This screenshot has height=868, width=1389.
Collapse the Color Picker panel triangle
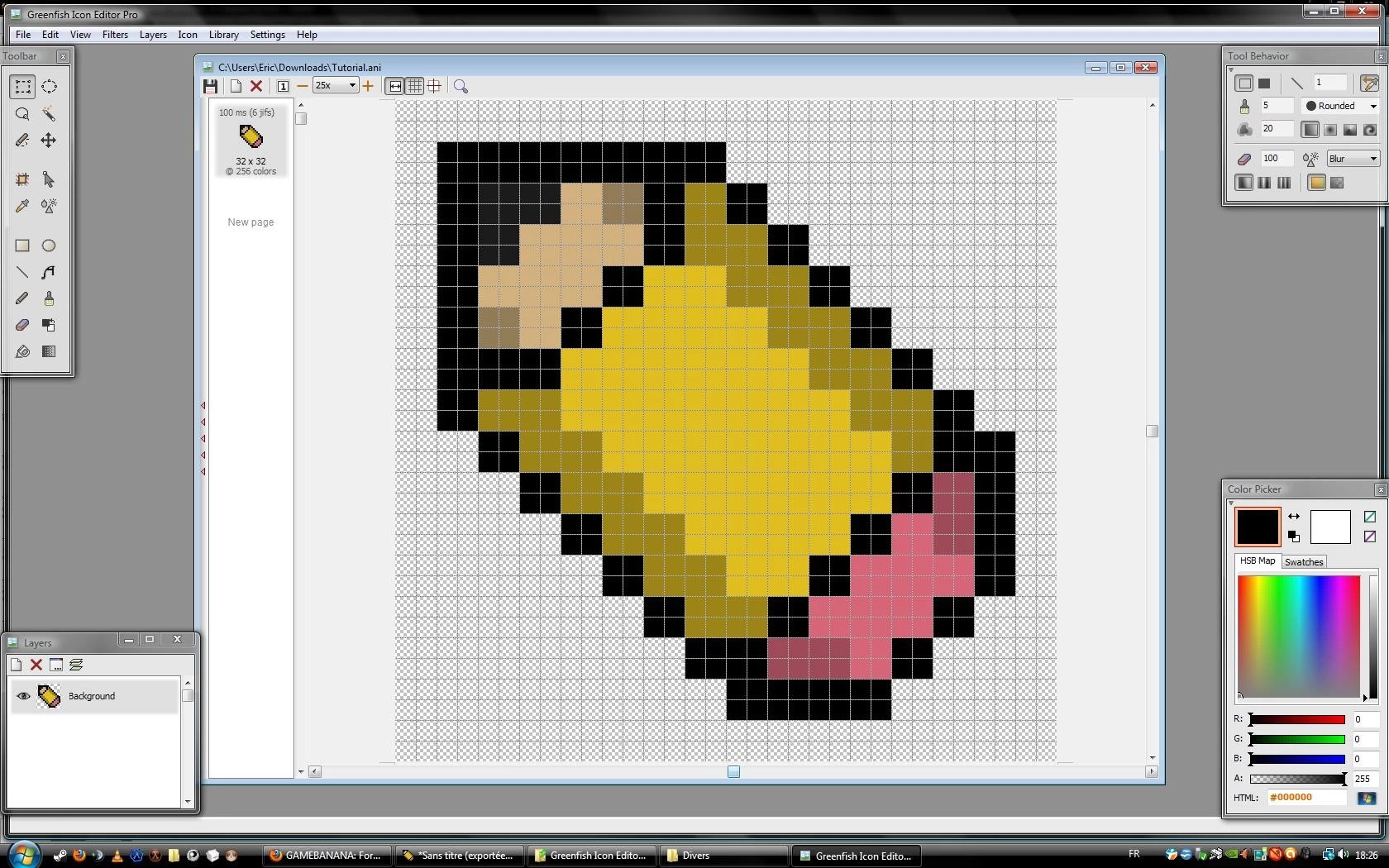pos(1231,503)
